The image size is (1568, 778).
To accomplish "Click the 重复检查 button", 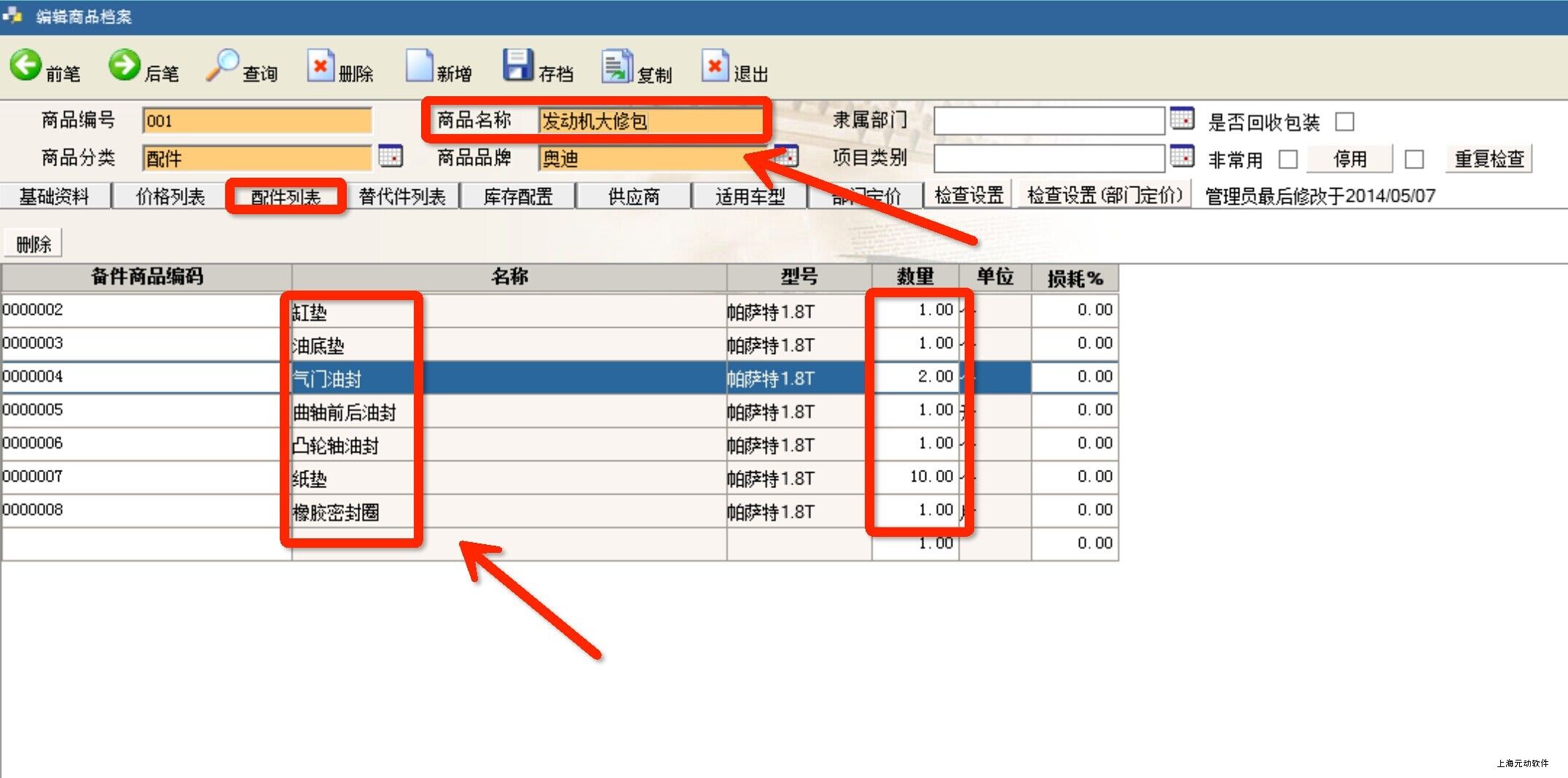I will [1489, 159].
